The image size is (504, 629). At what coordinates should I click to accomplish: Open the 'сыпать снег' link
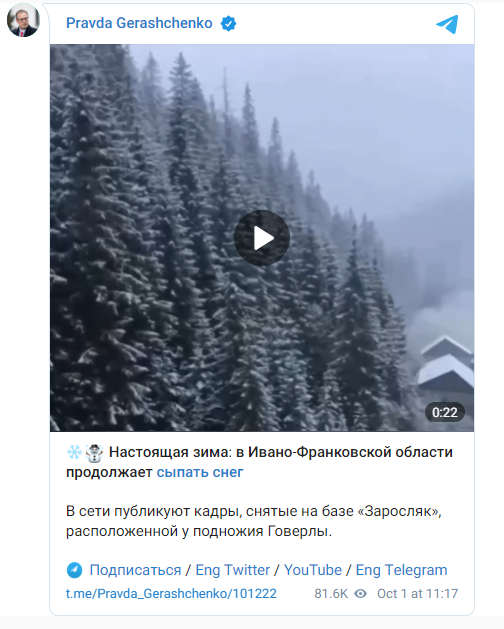tap(200, 472)
